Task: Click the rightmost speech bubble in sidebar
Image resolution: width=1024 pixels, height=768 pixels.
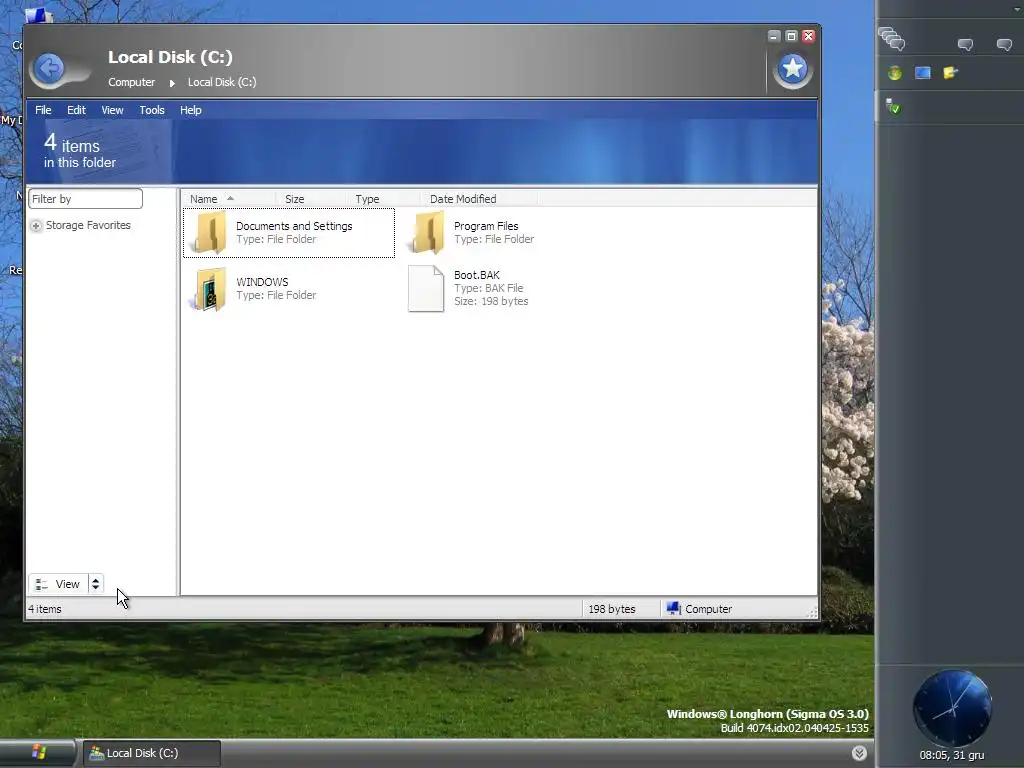Action: [1004, 44]
